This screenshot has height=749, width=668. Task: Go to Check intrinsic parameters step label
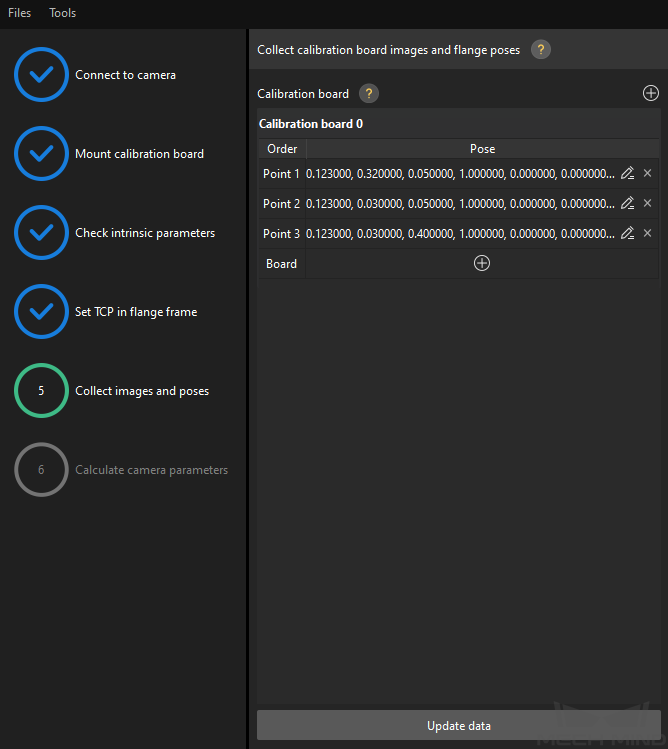(x=145, y=233)
